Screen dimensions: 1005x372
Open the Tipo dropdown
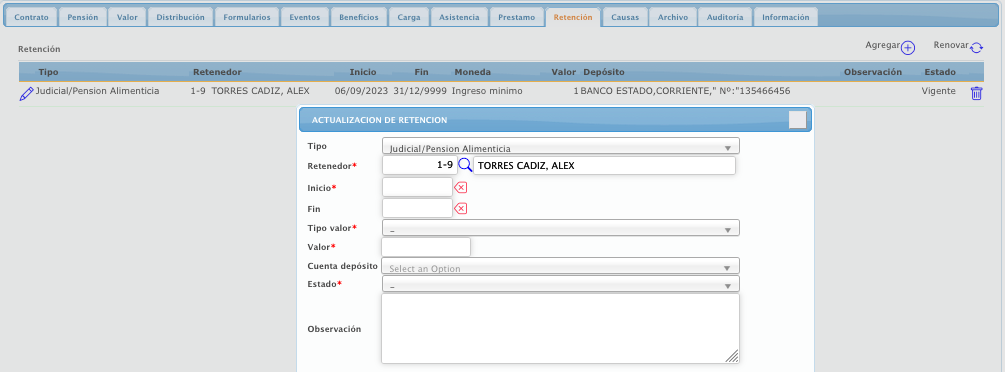[561, 146]
